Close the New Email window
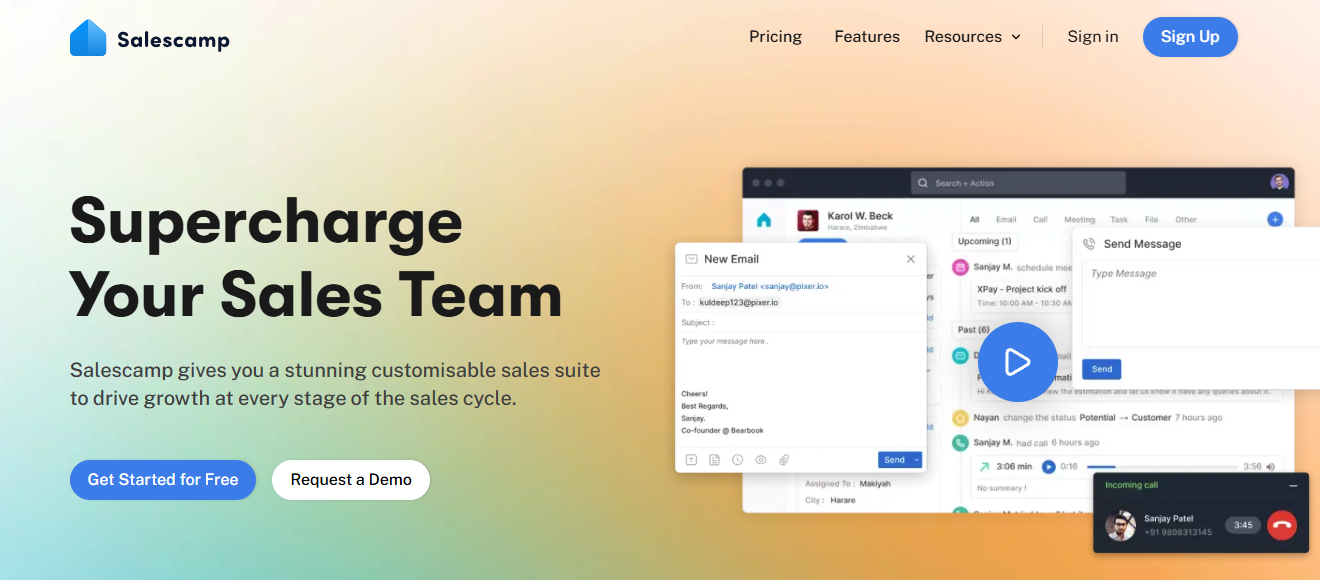This screenshot has width=1320, height=580. click(x=910, y=259)
